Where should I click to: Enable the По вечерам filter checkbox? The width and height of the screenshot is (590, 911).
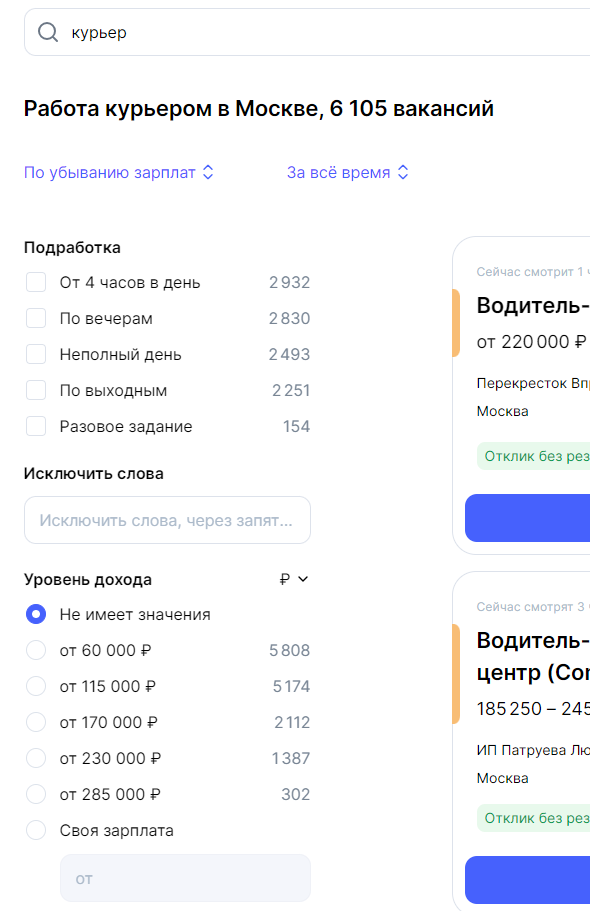point(36,318)
